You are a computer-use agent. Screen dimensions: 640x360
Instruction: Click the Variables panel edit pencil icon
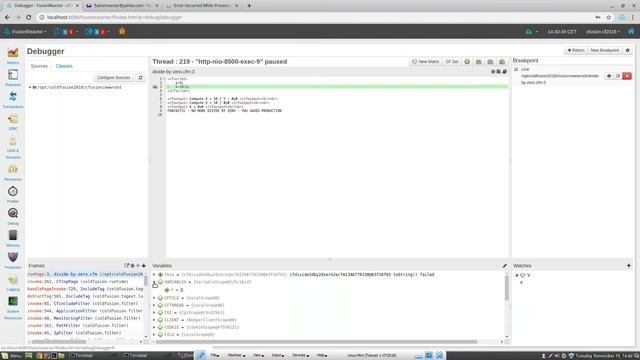pyautogui.click(x=504, y=266)
